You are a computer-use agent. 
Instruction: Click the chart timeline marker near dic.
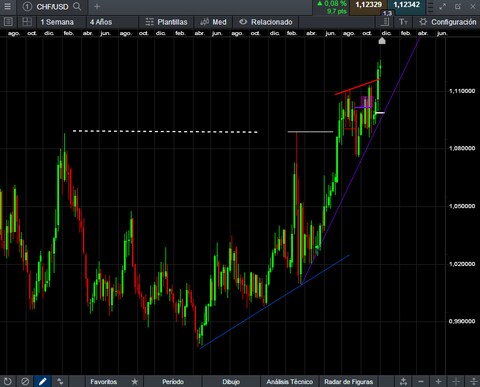[x=382, y=41]
